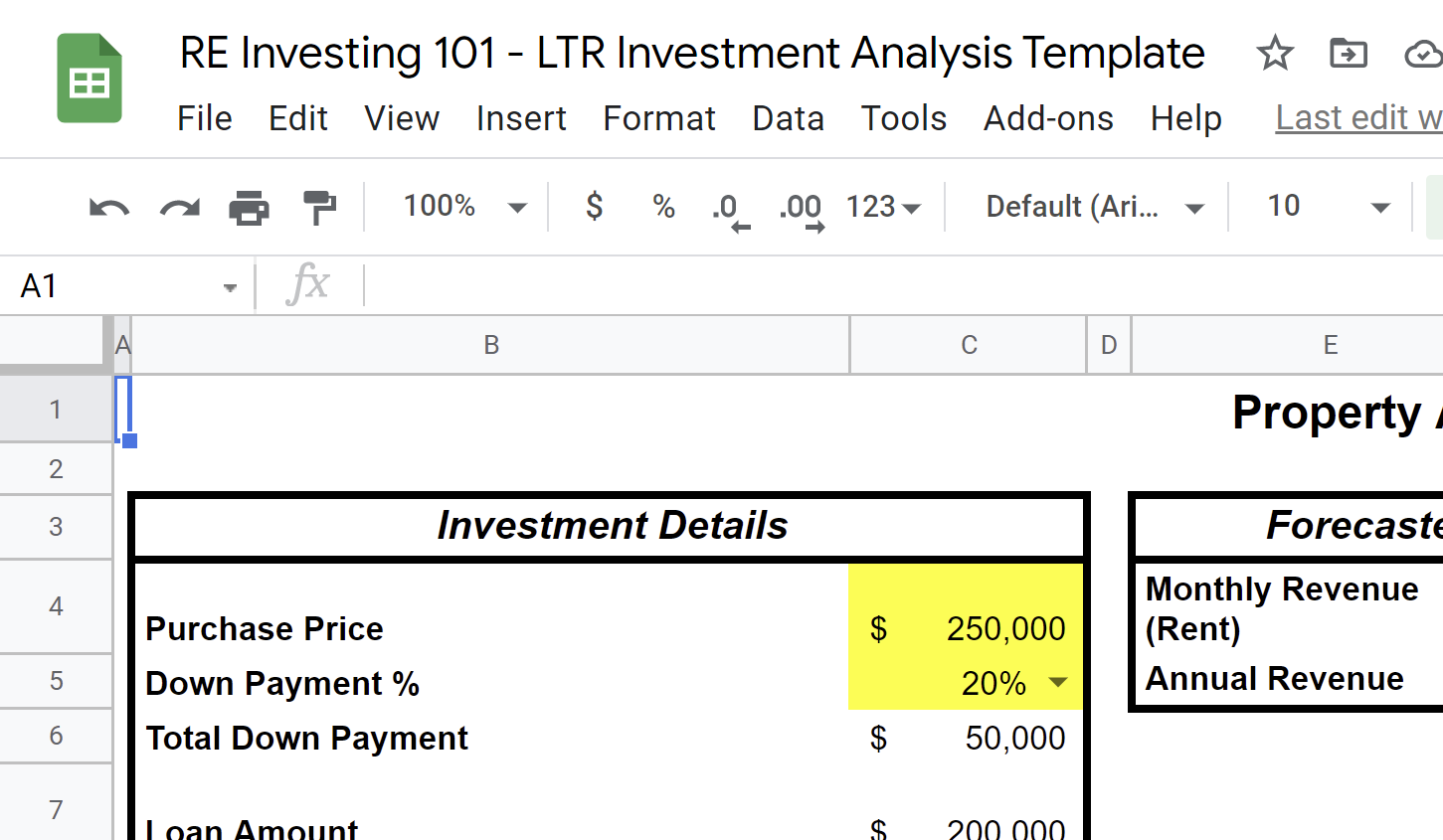The image size is (1443, 840).
Task: Format selection as currency
Action: pos(594,206)
